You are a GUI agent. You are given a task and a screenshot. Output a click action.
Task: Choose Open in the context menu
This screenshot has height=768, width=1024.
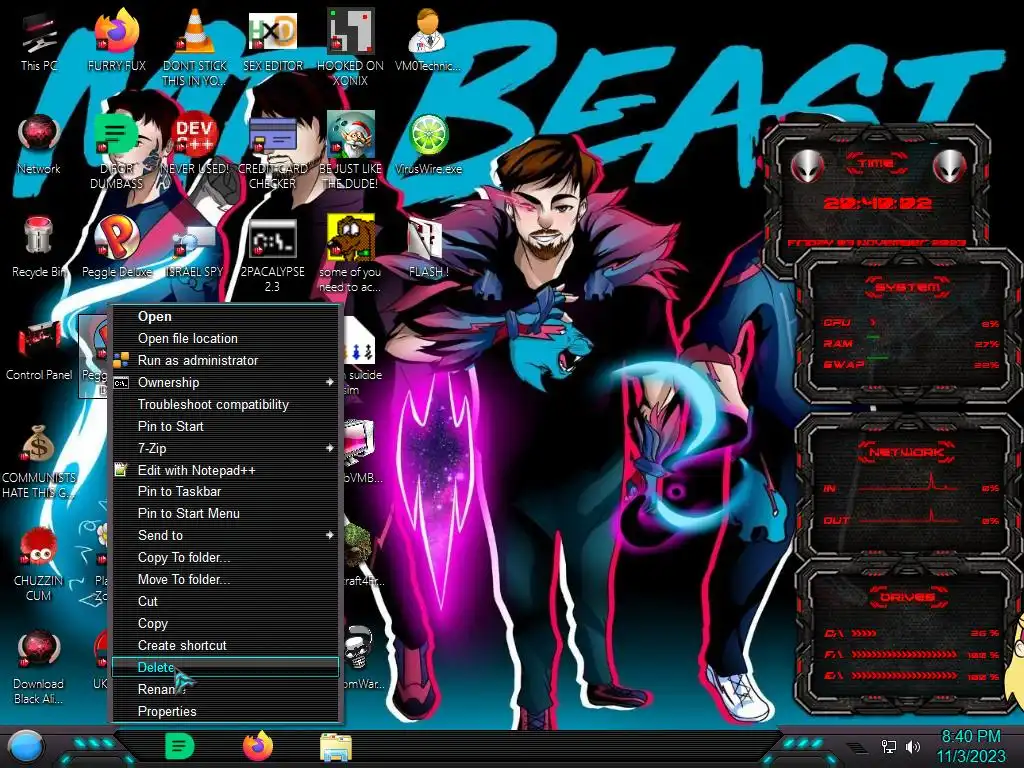click(225, 316)
